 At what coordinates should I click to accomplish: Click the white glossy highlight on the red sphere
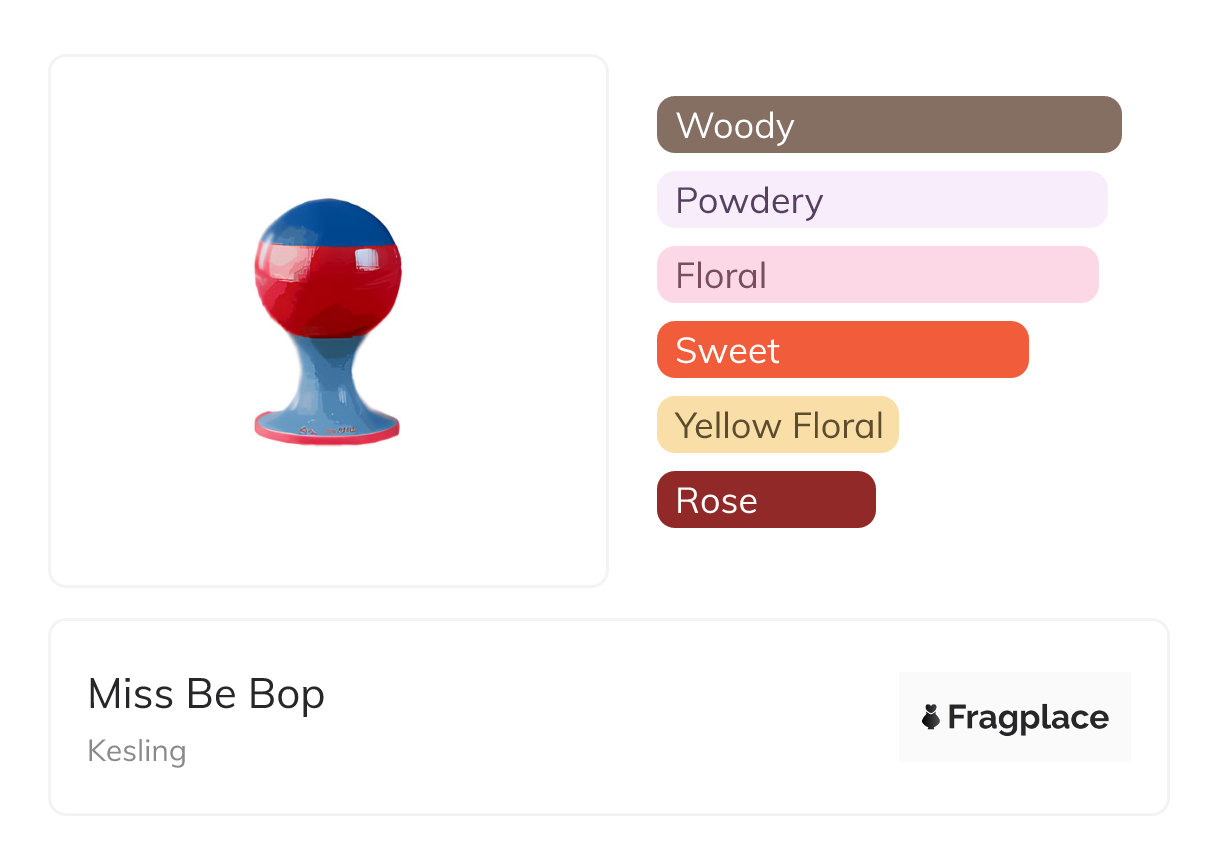tap(367, 260)
